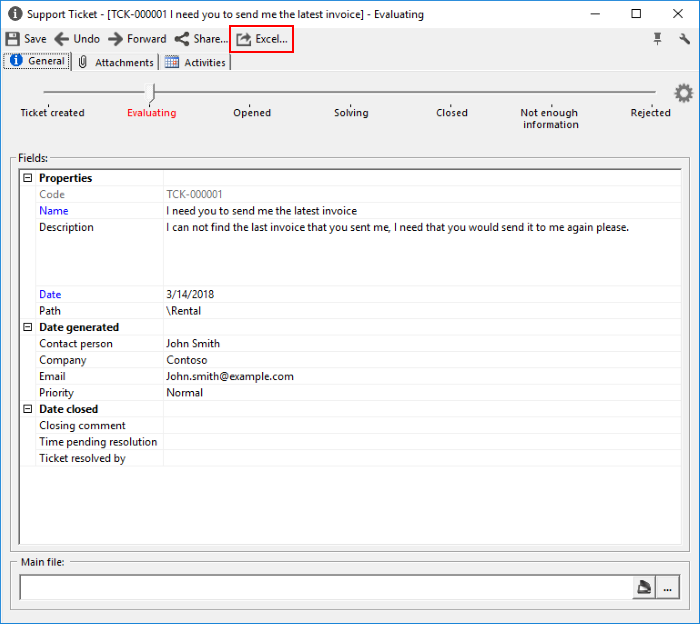Click the paperclip Attachments icon
Screen dimensions: 700x624
tap(83, 62)
